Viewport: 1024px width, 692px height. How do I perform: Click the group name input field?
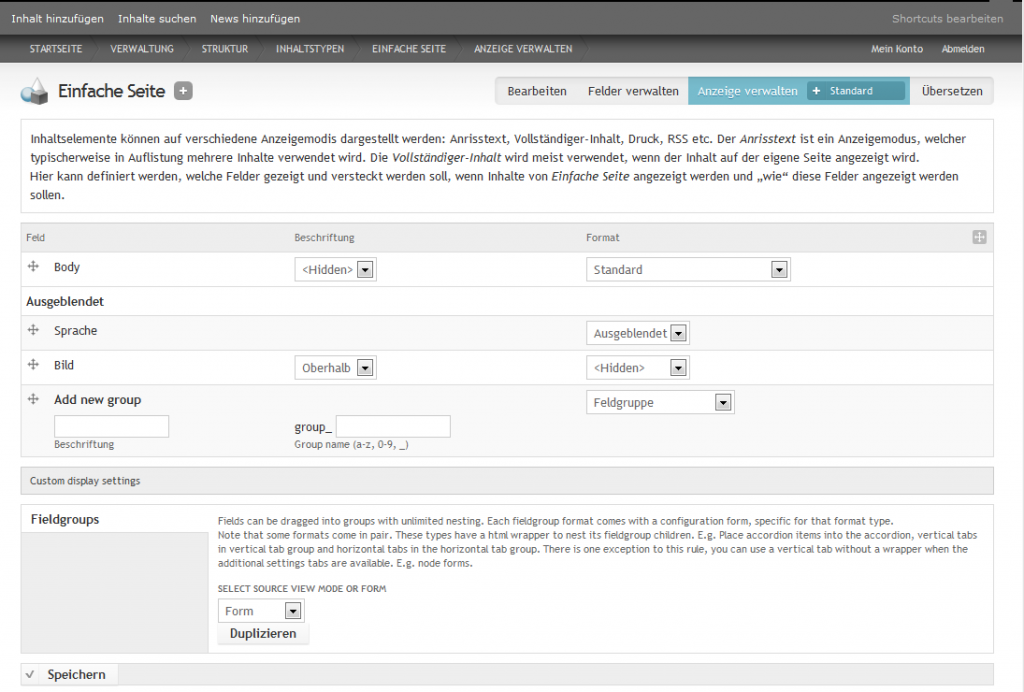point(393,427)
